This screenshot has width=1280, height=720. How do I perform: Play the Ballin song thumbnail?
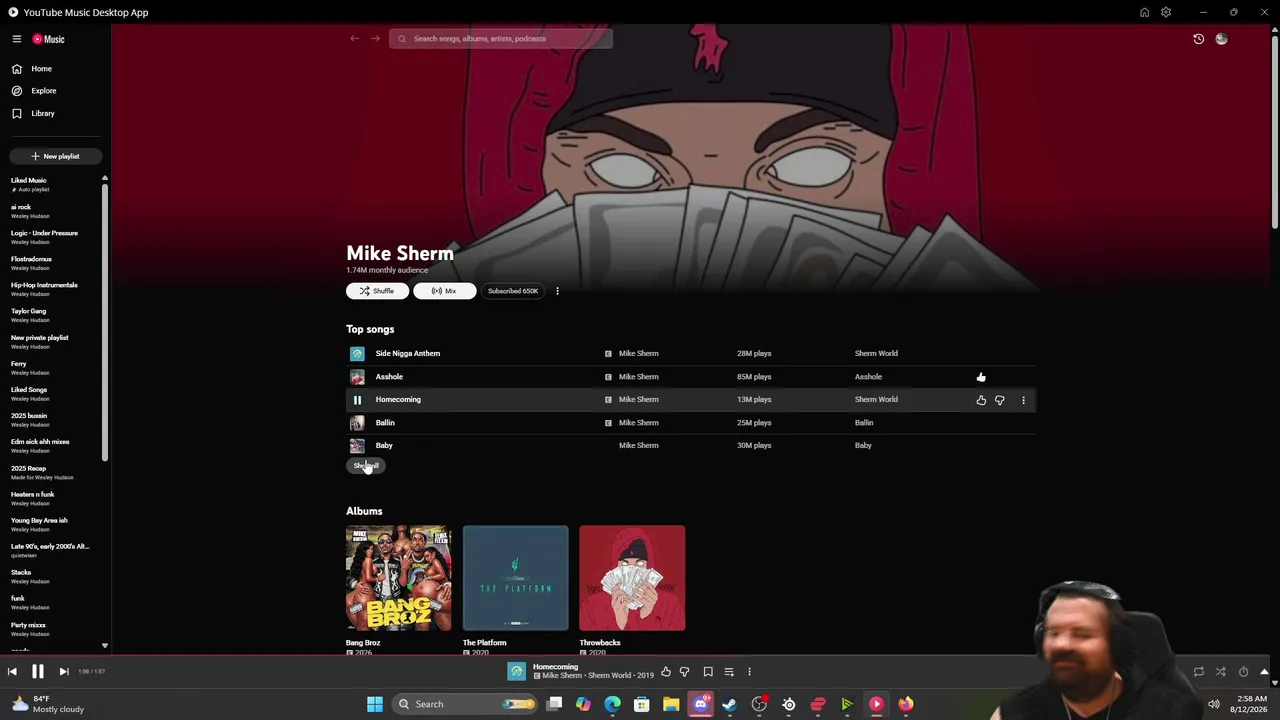[357, 423]
